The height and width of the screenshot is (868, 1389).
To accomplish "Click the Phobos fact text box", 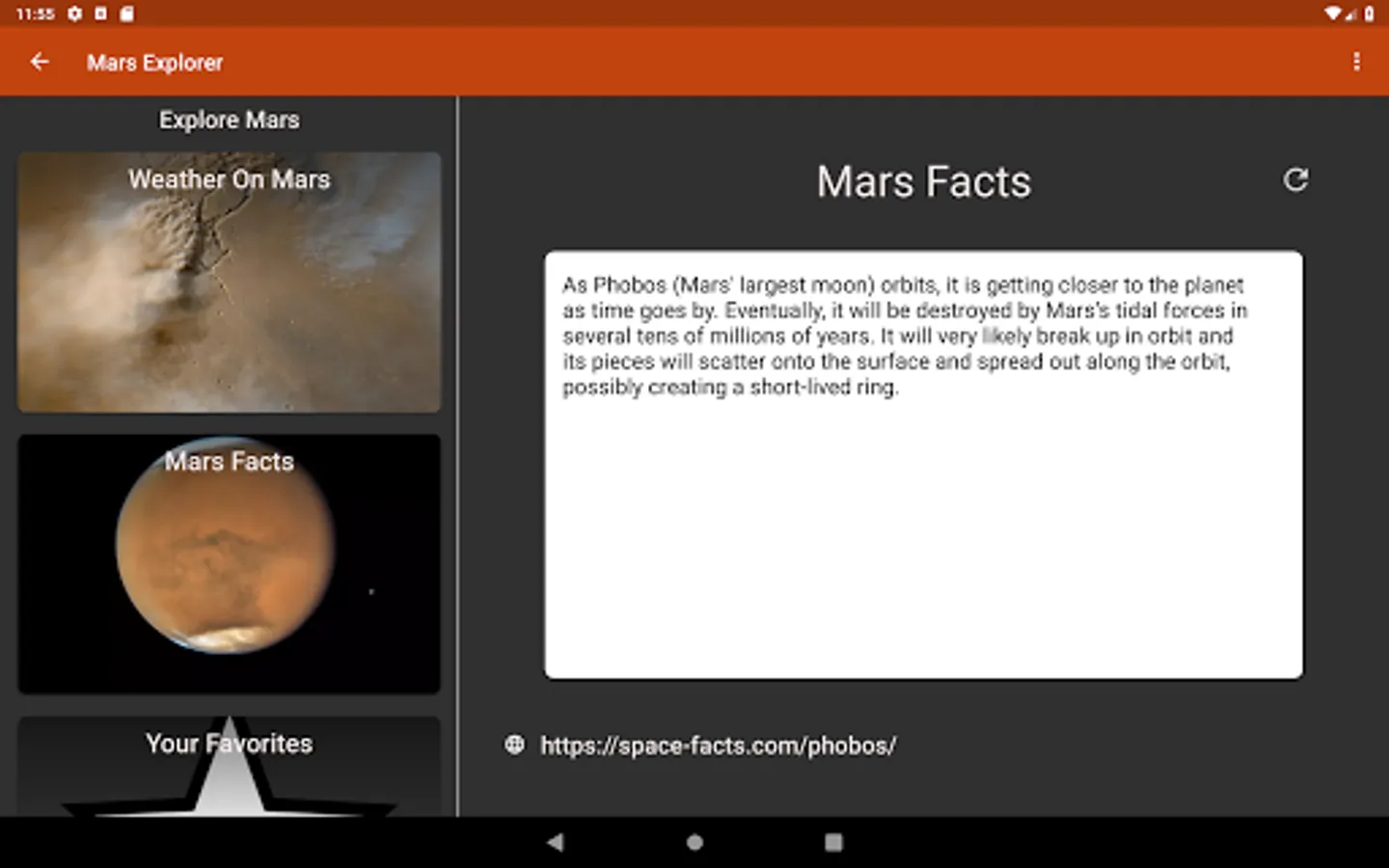I will pos(923,465).
